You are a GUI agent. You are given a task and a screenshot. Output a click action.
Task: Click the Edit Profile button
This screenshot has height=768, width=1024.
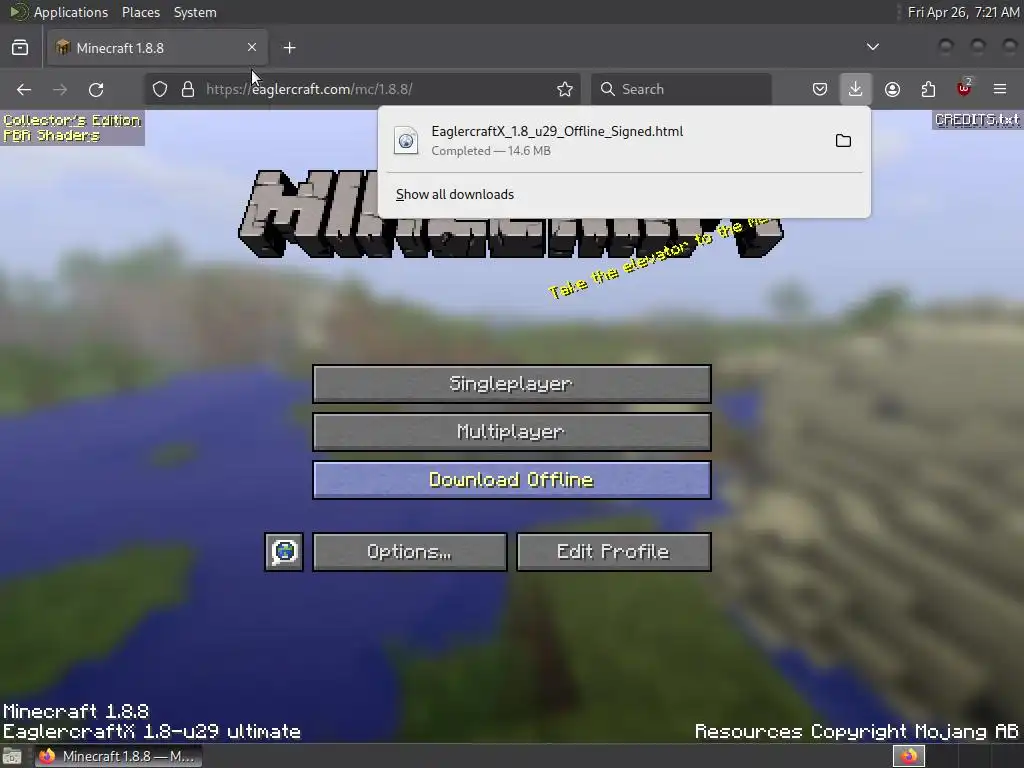pos(613,552)
